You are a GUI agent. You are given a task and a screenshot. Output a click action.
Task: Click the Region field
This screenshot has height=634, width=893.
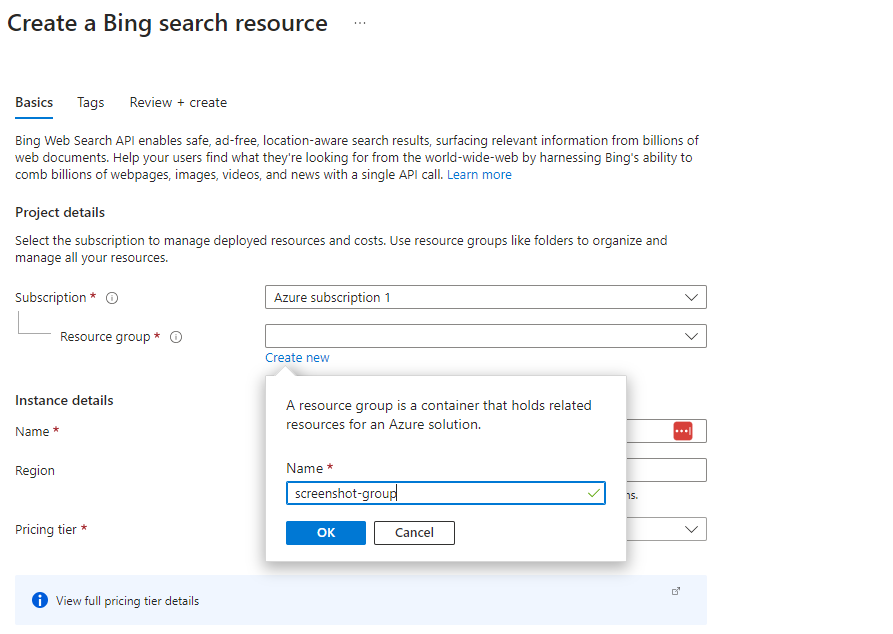666,470
